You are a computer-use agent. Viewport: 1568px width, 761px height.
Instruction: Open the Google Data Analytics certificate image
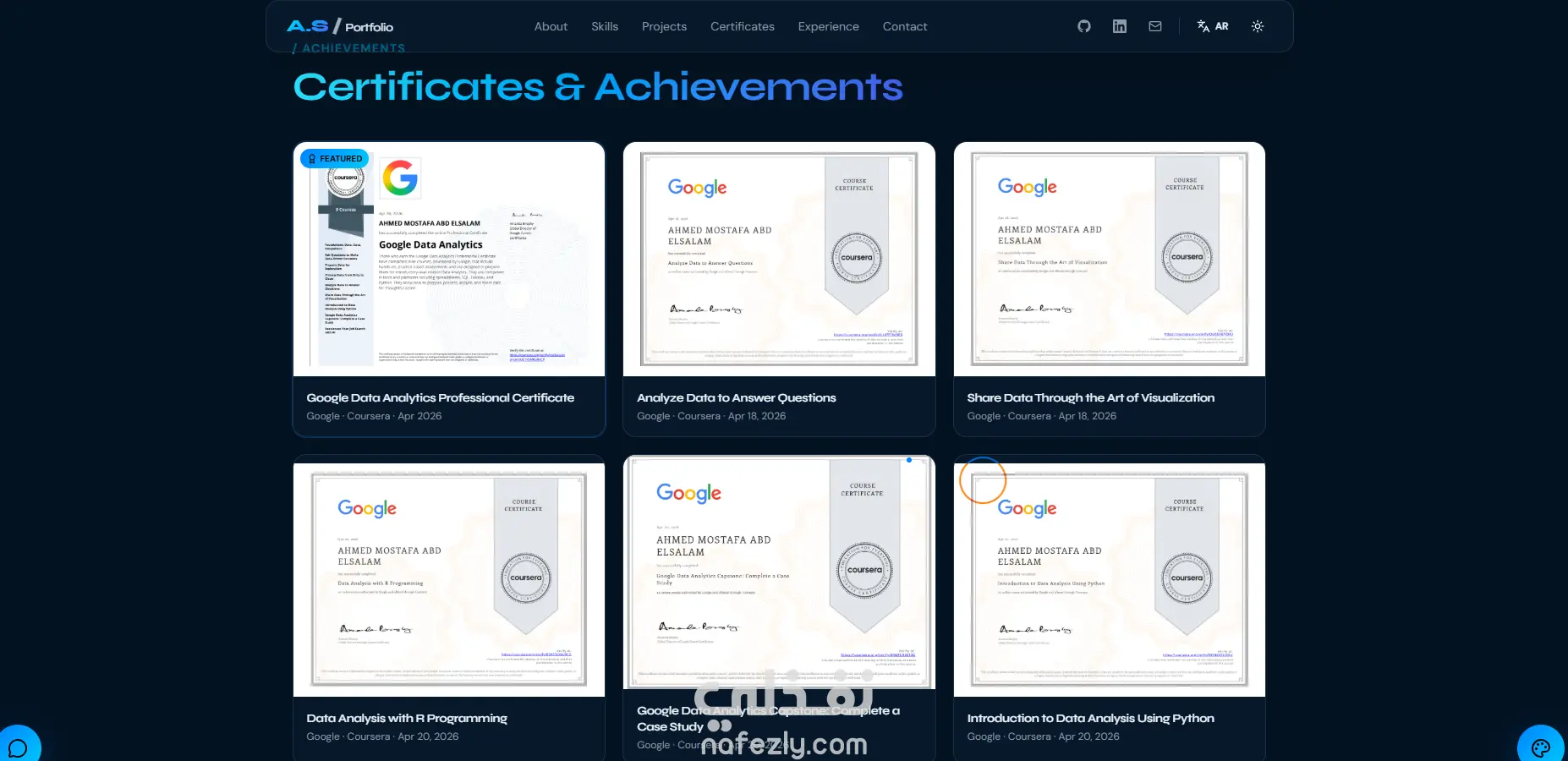click(449, 259)
